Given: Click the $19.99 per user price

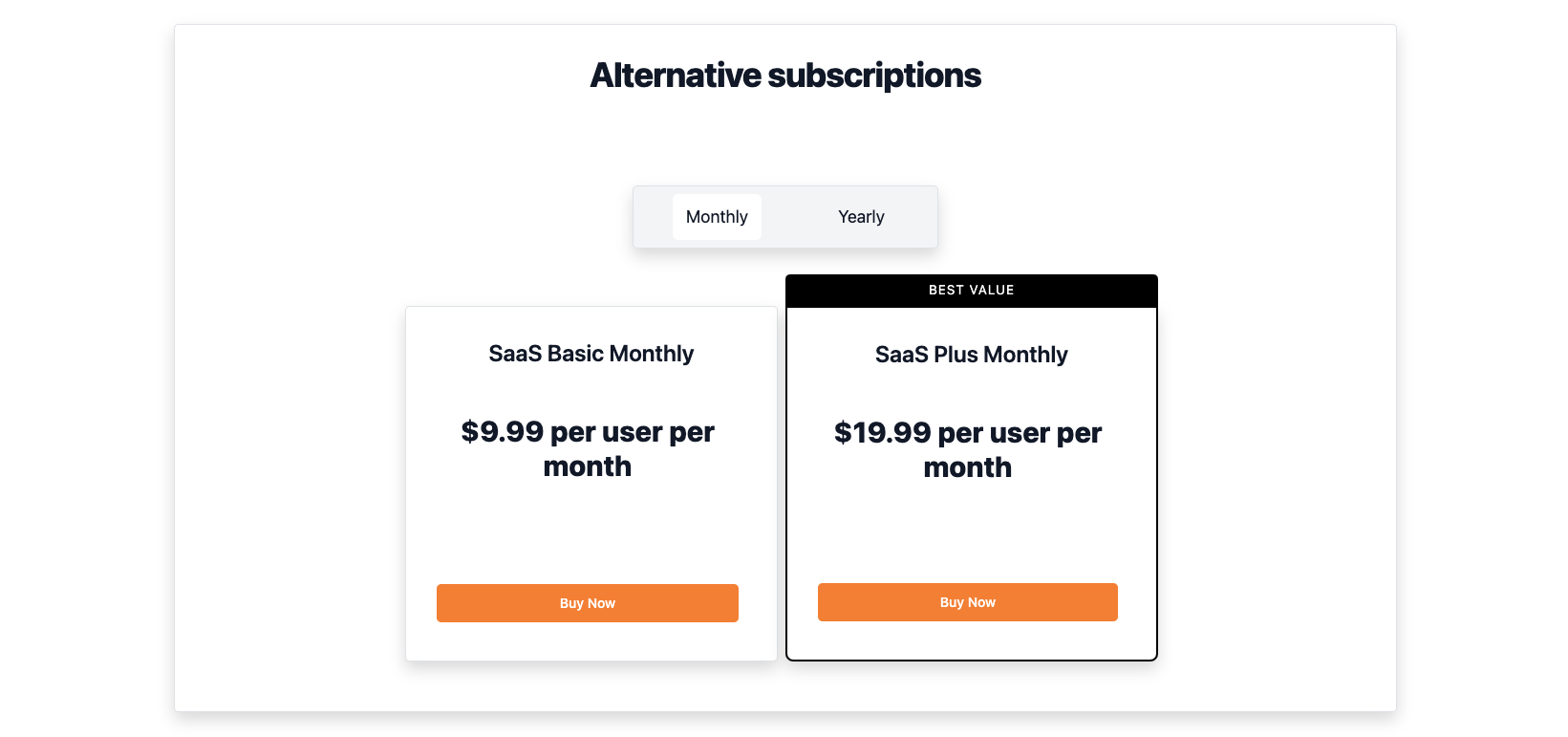Looking at the screenshot, I should [967, 433].
